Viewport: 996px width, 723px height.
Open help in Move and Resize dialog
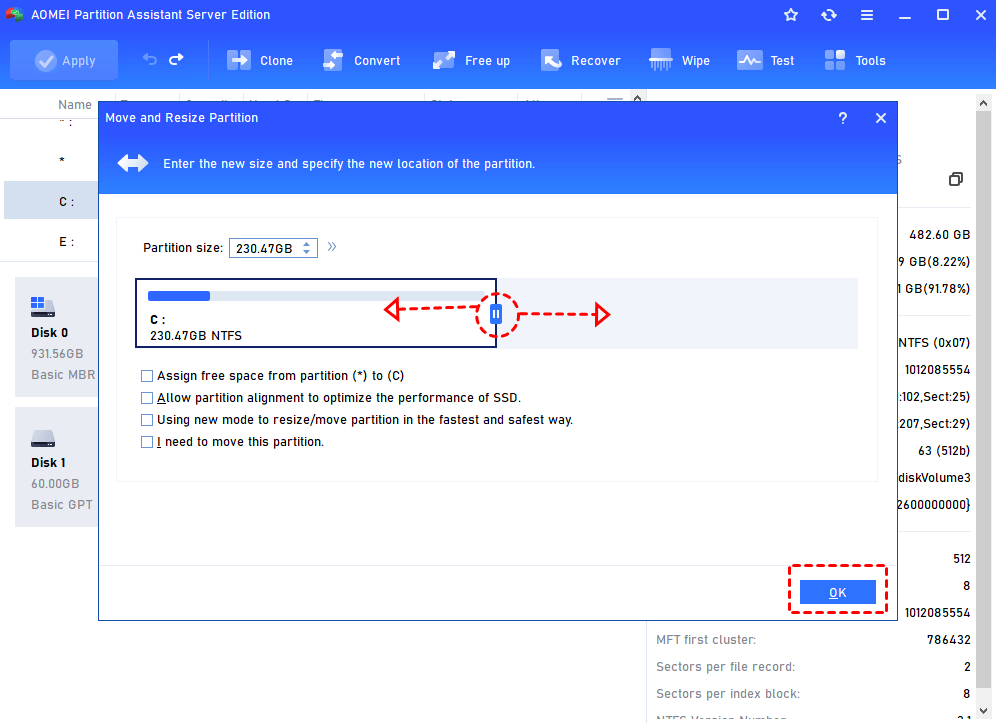click(x=843, y=118)
